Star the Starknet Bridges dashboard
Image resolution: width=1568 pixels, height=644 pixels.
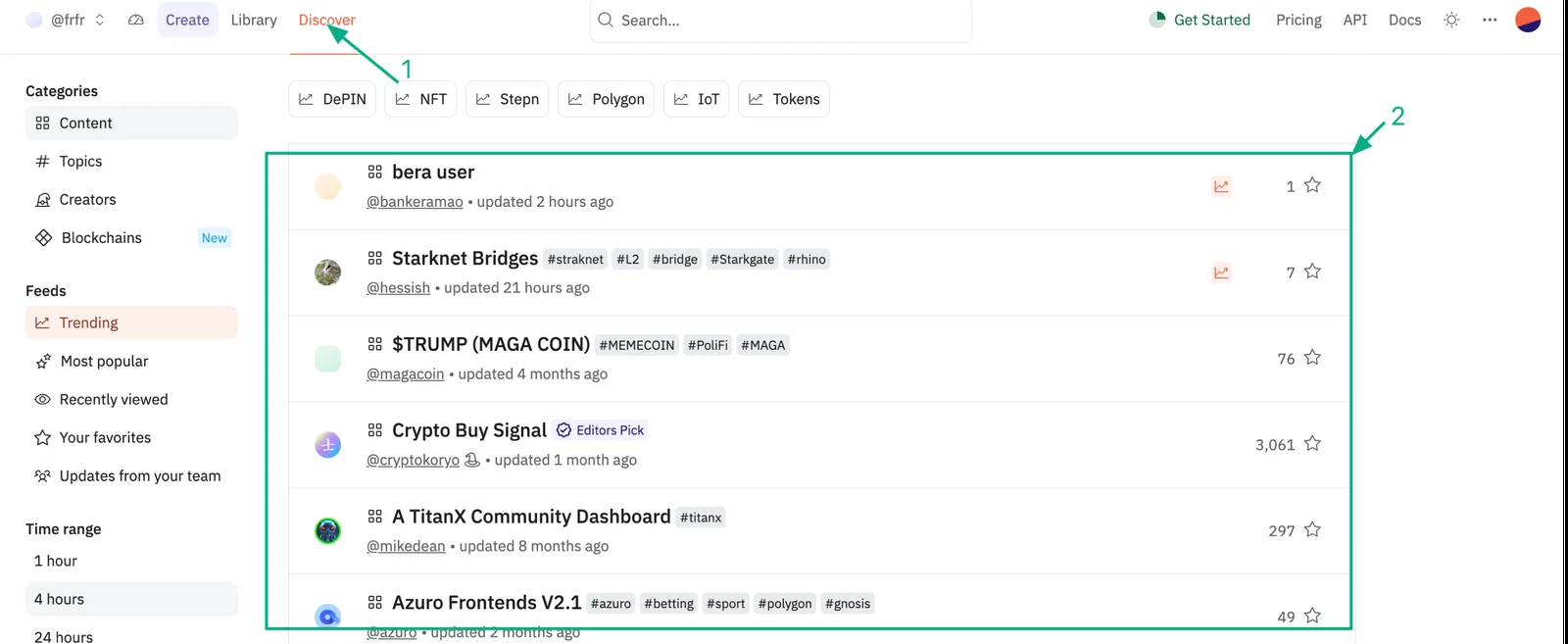pos(1312,272)
